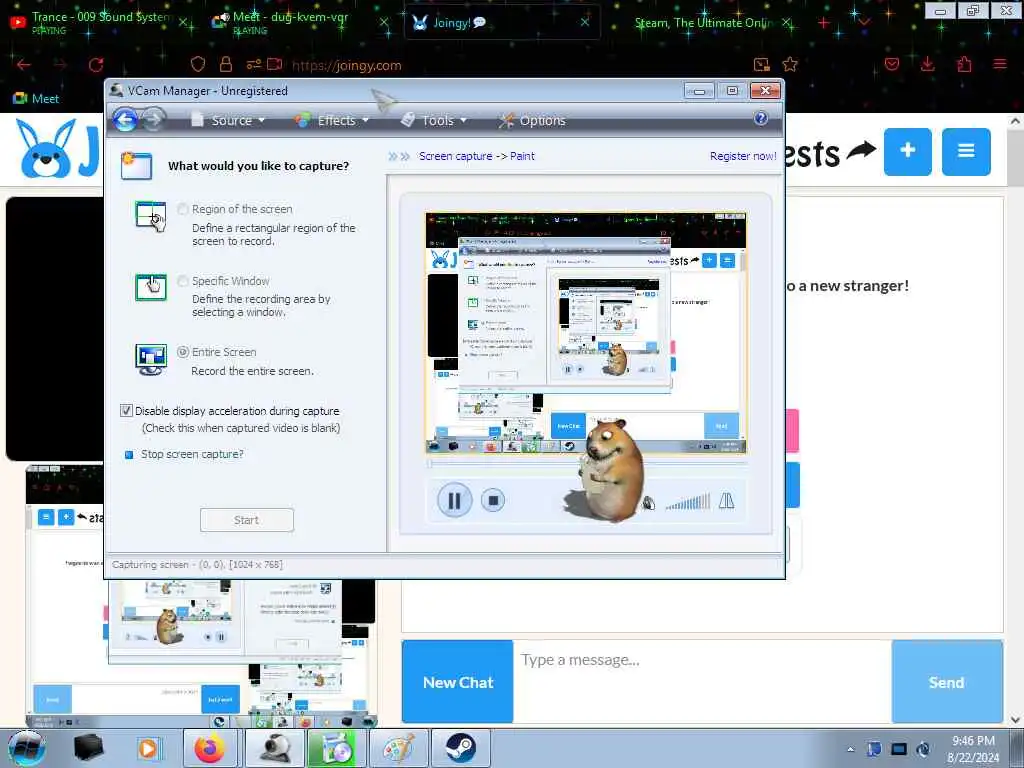Click the Start button
Viewport: 1024px width, 768px height.
tap(247, 520)
